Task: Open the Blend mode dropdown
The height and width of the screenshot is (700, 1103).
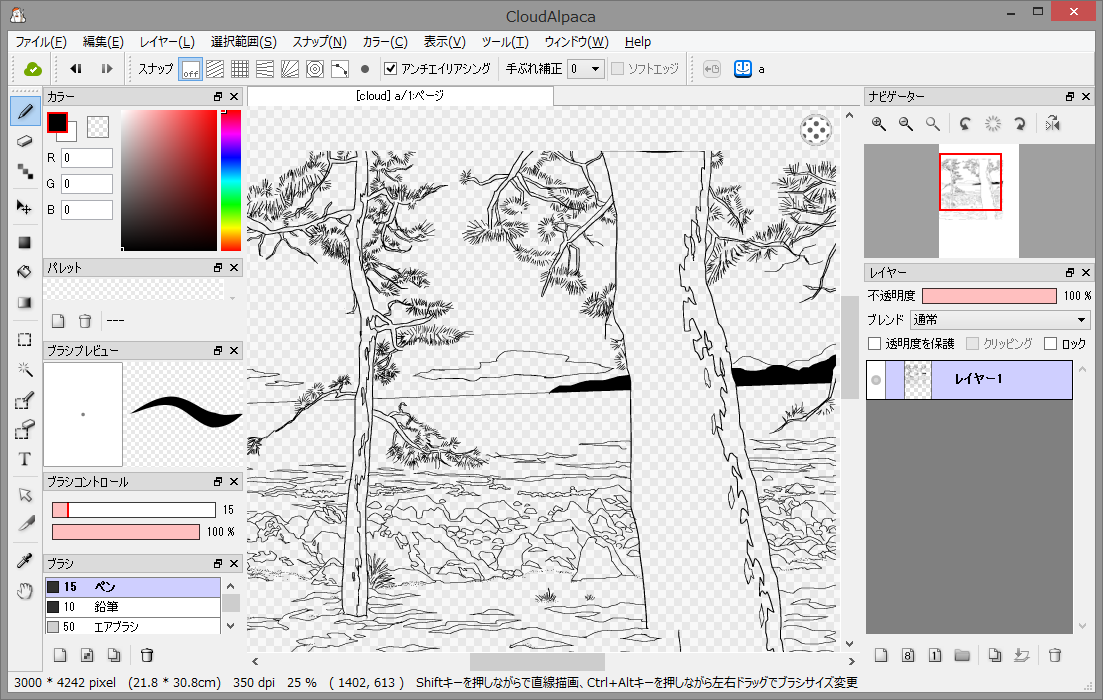Action: (x=1000, y=319)
